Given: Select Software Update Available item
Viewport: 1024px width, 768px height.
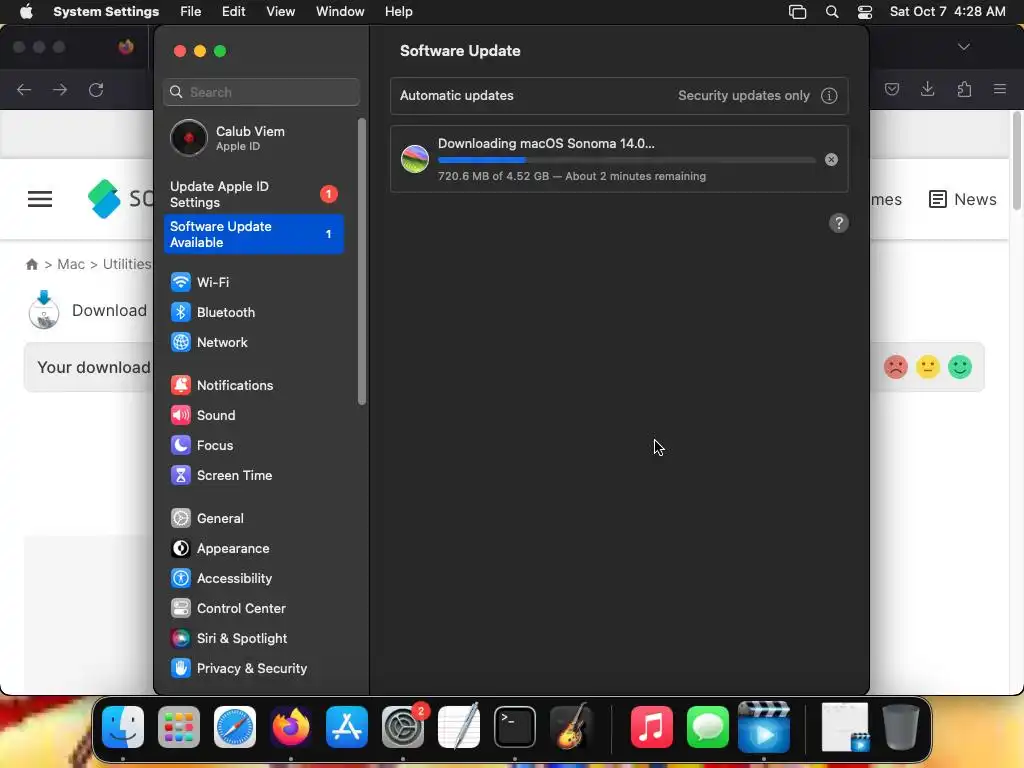Looking at the screenshot, I should (253, 234).
